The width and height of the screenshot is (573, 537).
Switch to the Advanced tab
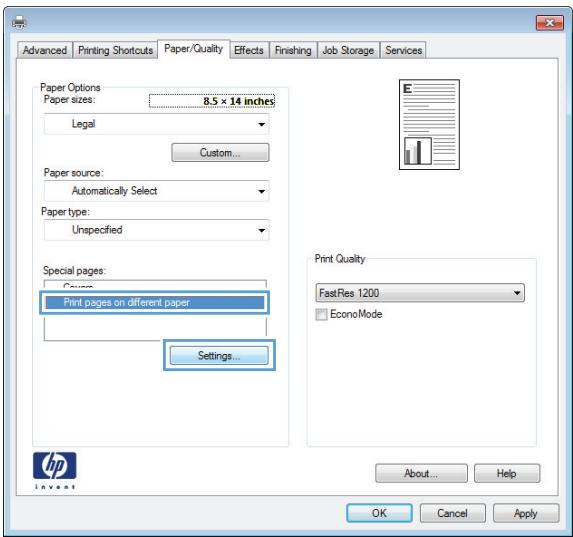pos(45,50)
